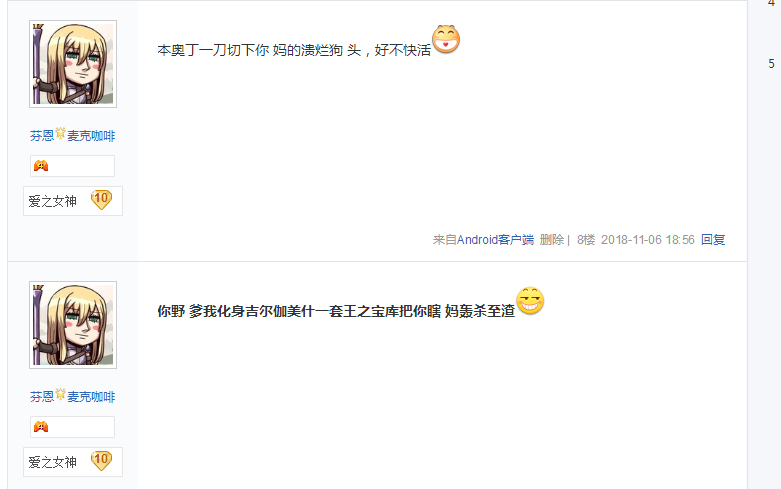Click 删除 to delete 8楼 post
781x489 pixels.
click(551, 240)
